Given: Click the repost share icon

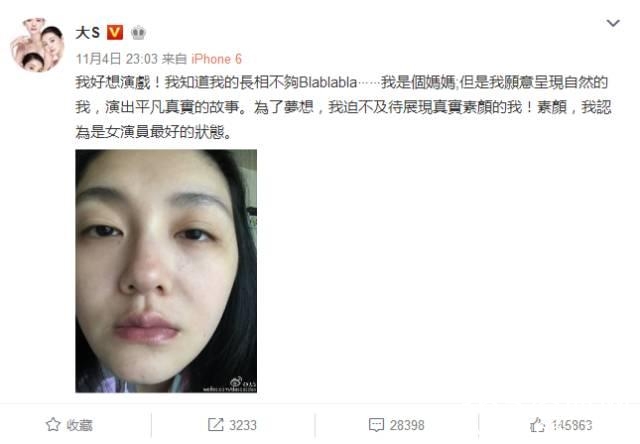Looking at the screenshot, I should tap(216, 425).
